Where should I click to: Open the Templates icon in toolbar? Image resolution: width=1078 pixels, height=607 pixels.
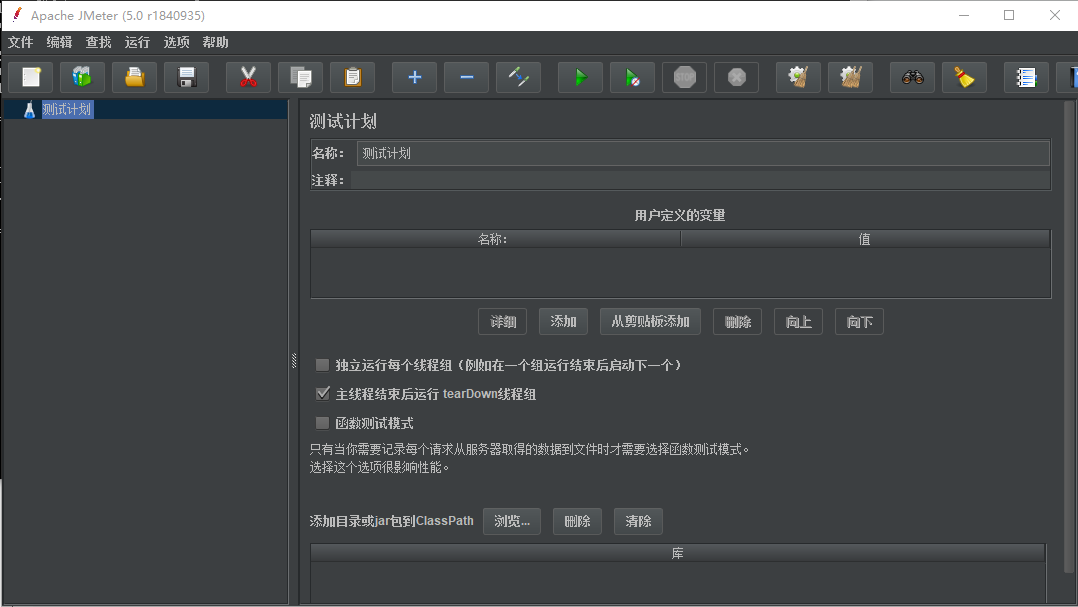coord(82,77)
